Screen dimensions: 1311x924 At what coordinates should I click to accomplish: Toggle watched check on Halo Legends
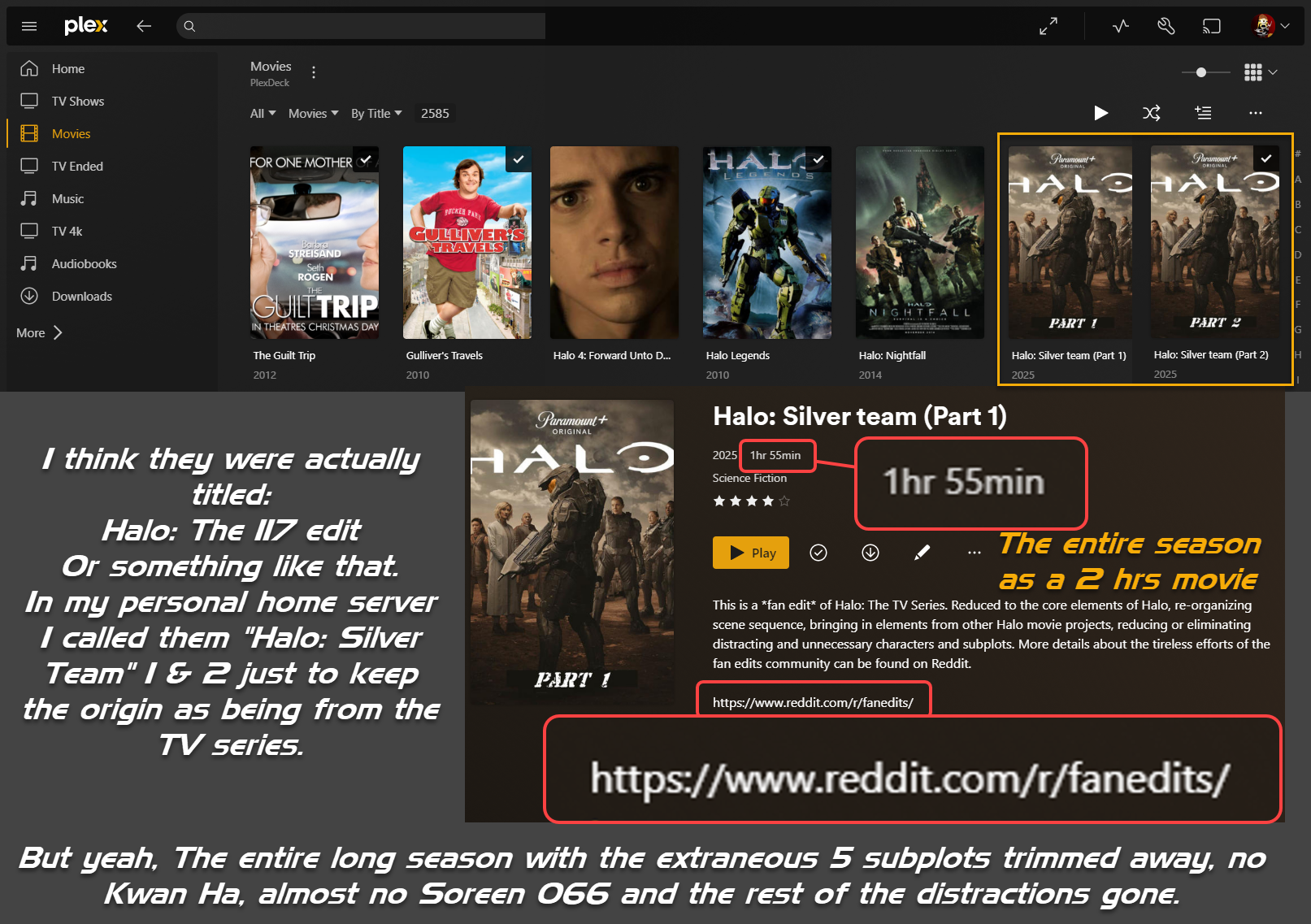click(818, 159)
